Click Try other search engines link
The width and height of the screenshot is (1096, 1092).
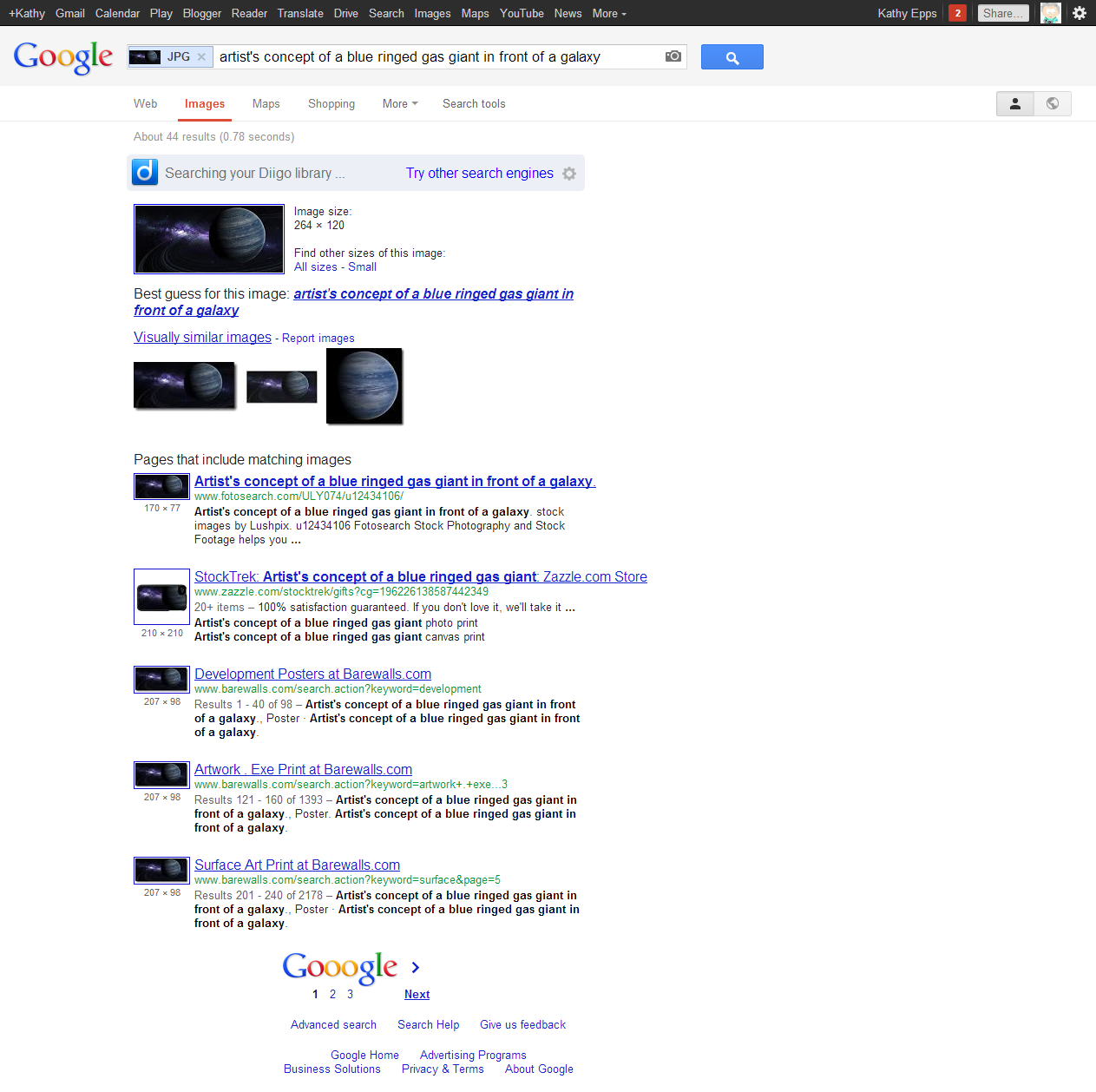480,173
